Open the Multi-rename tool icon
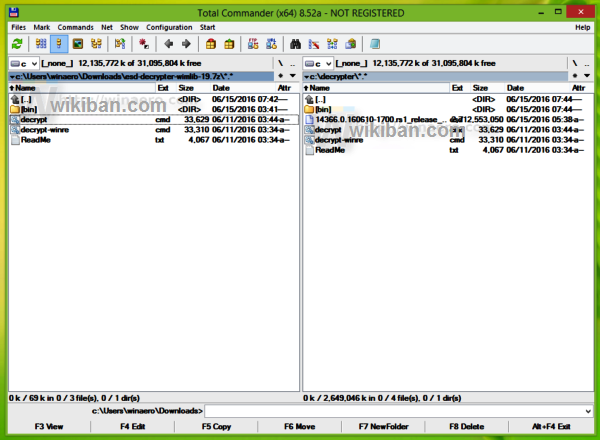Screen dimensions: 600x440 [314, 44]
